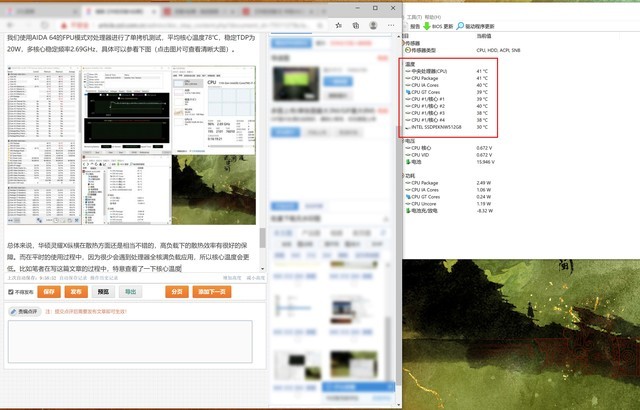Image resolution: width=640 pixels, height=410 pixels.
Task: Click the editor vertical scrollbar thumb
Action: pos(262,238)
